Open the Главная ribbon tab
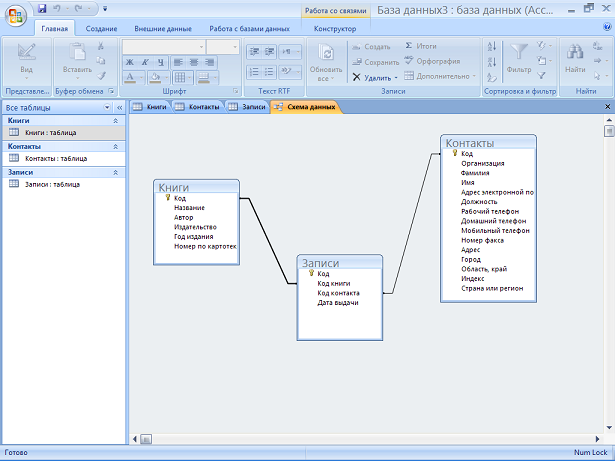Viewport: 615px width, 461px height. point(55,29)
